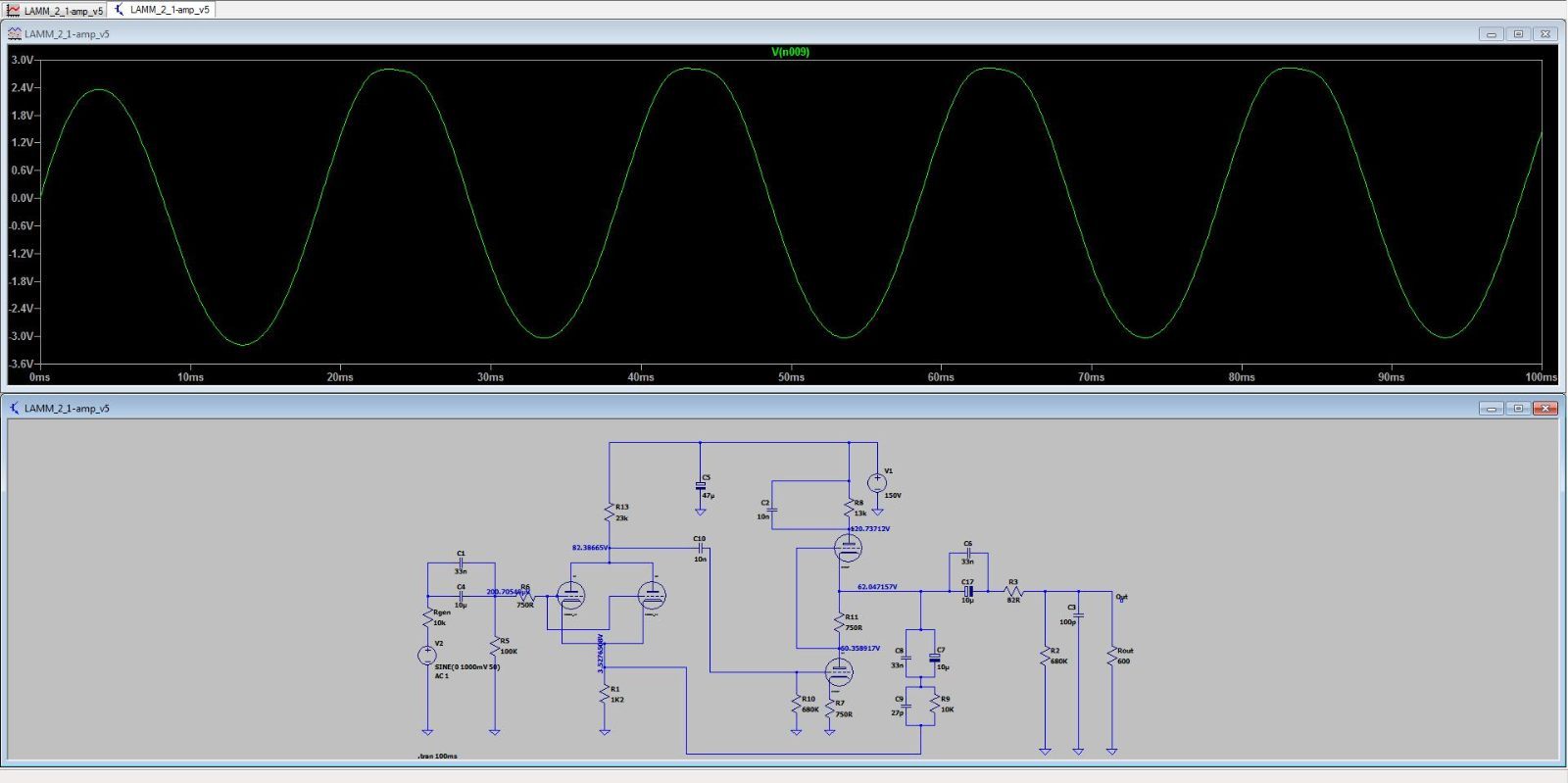This screenshot has height=783, width=1568.
Task: Click the C1 33n capacitor symbol
Action: pos(461,563)
